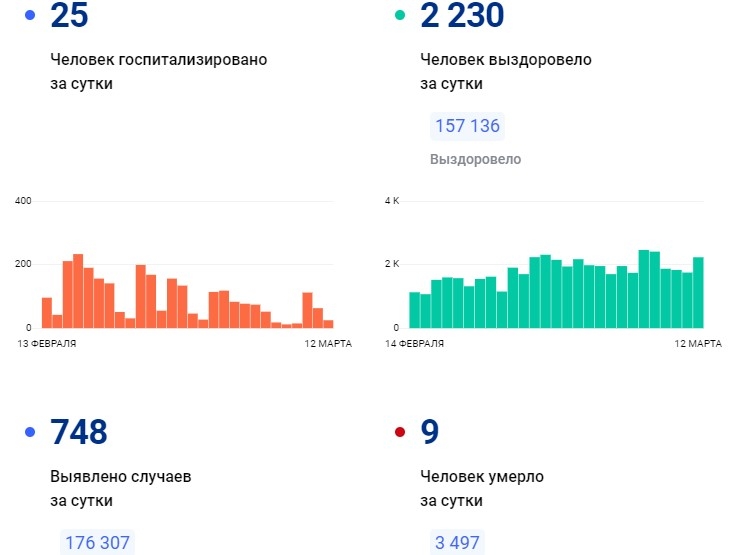Click the teal dot beside 2 230 recovered
Image resolution: width=748 pixels, height=555 pixels.
click(400, 16)
